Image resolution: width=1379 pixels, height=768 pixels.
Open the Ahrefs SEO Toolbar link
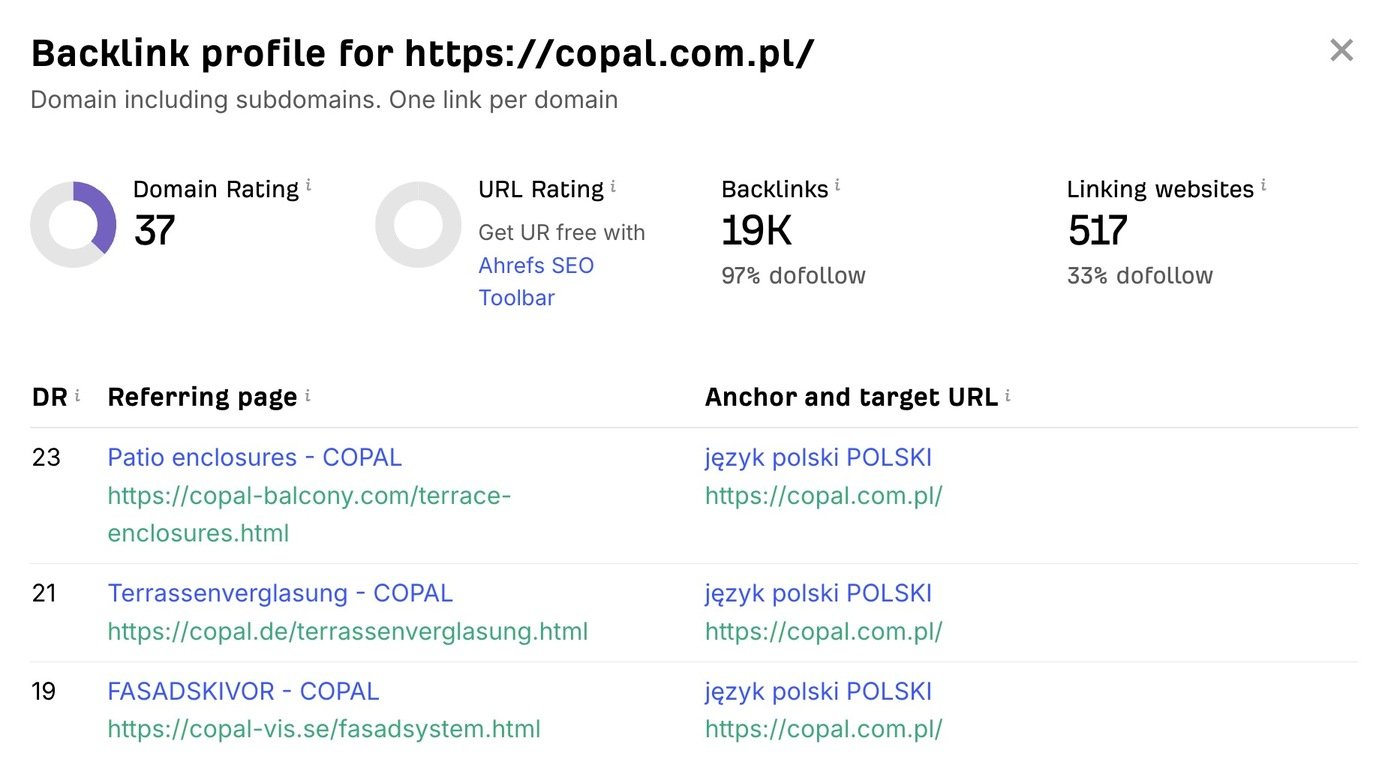(536, 281)
